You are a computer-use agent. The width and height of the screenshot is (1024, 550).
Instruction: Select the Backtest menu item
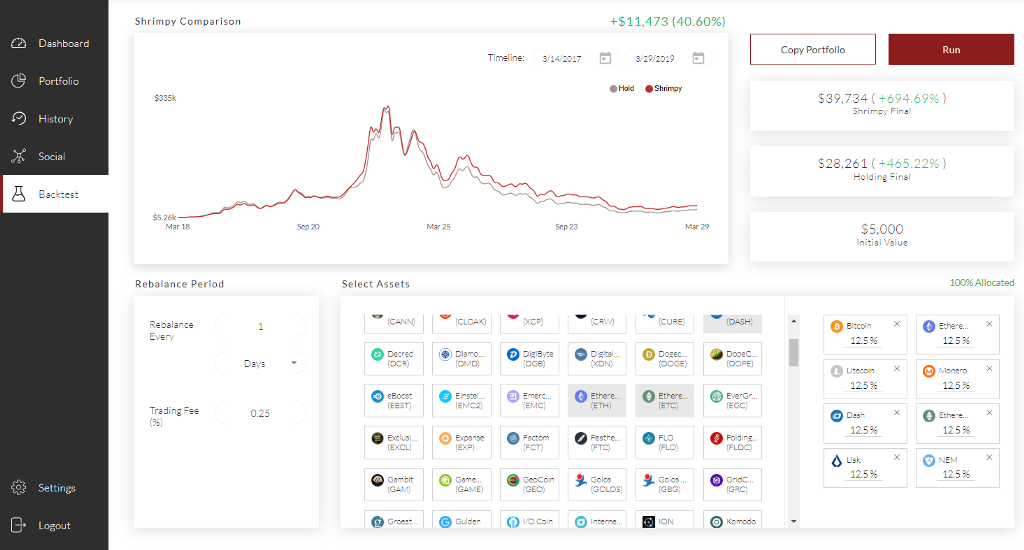coord(54,194)
